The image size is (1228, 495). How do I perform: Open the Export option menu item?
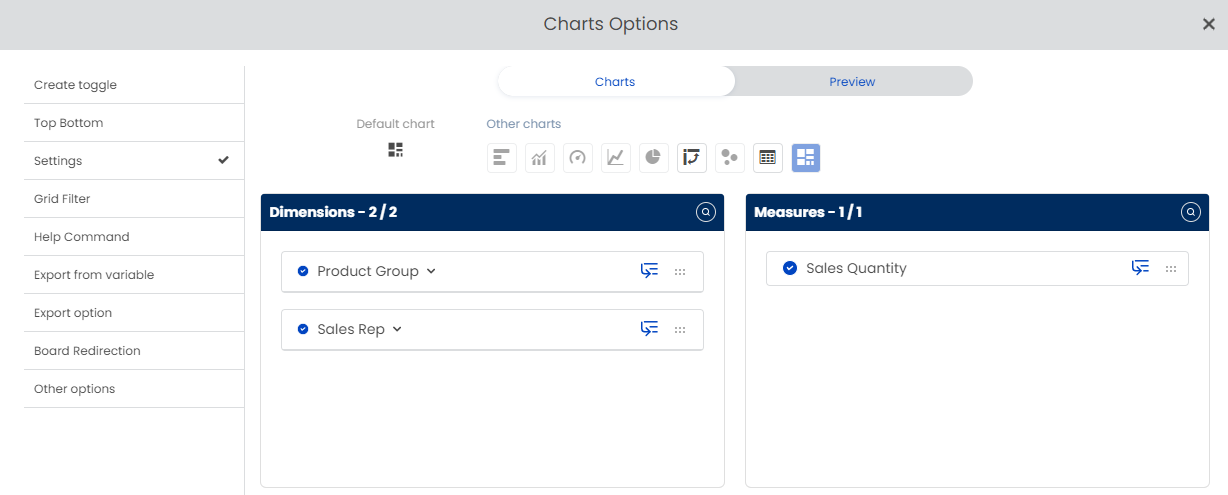pos(134,313)
